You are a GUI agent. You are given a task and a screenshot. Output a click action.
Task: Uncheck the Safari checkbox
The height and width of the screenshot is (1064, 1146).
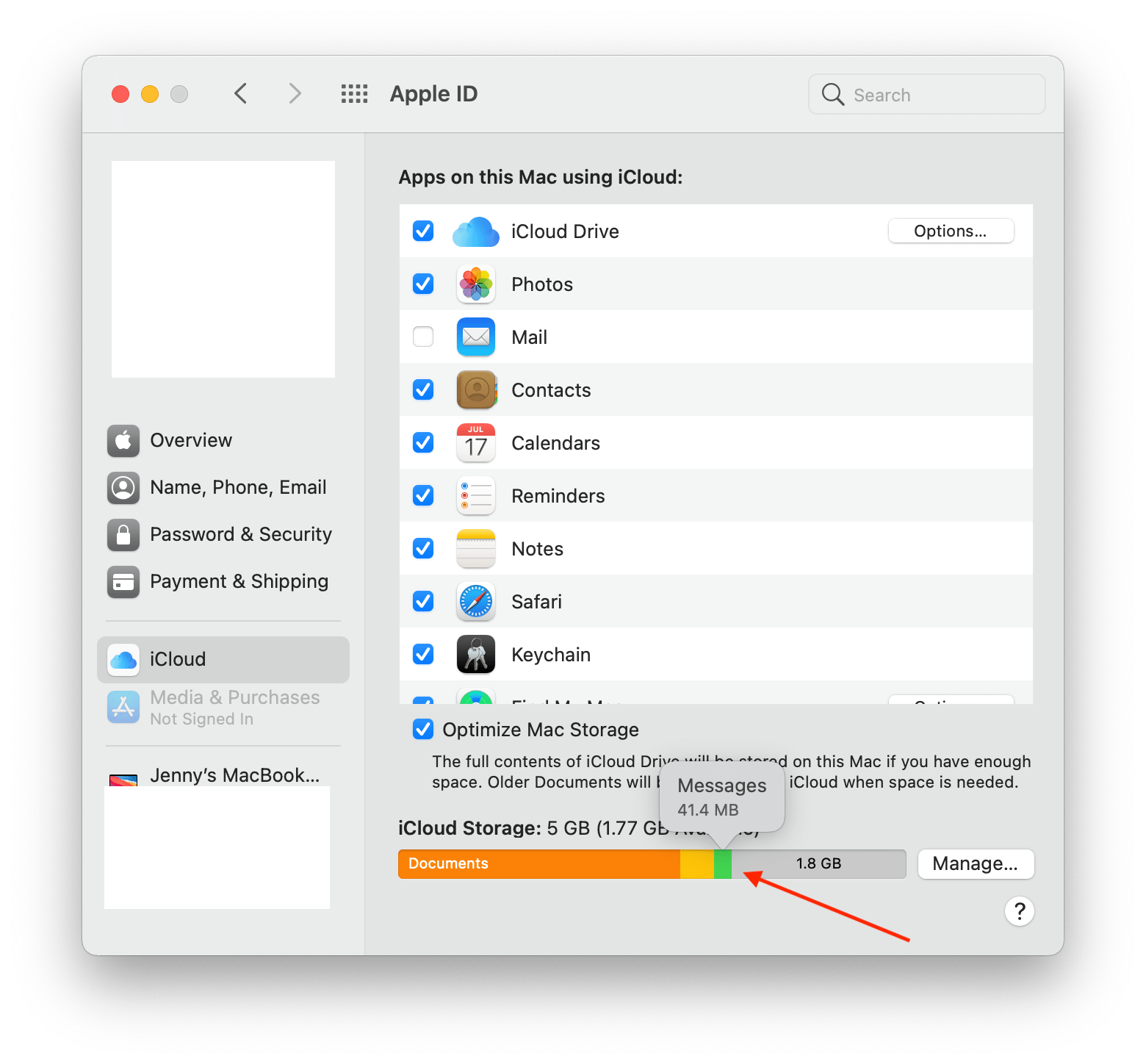(x=423, y=601)
